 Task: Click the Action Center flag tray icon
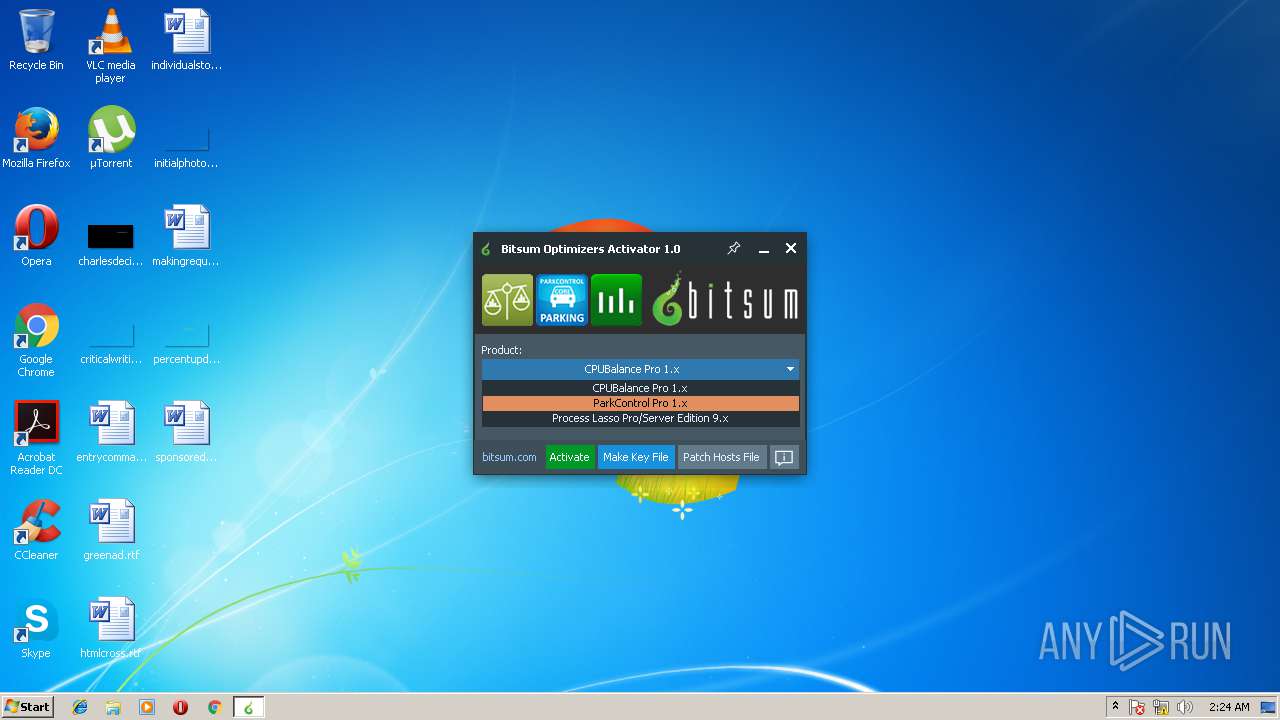[x=1138, y=707]
